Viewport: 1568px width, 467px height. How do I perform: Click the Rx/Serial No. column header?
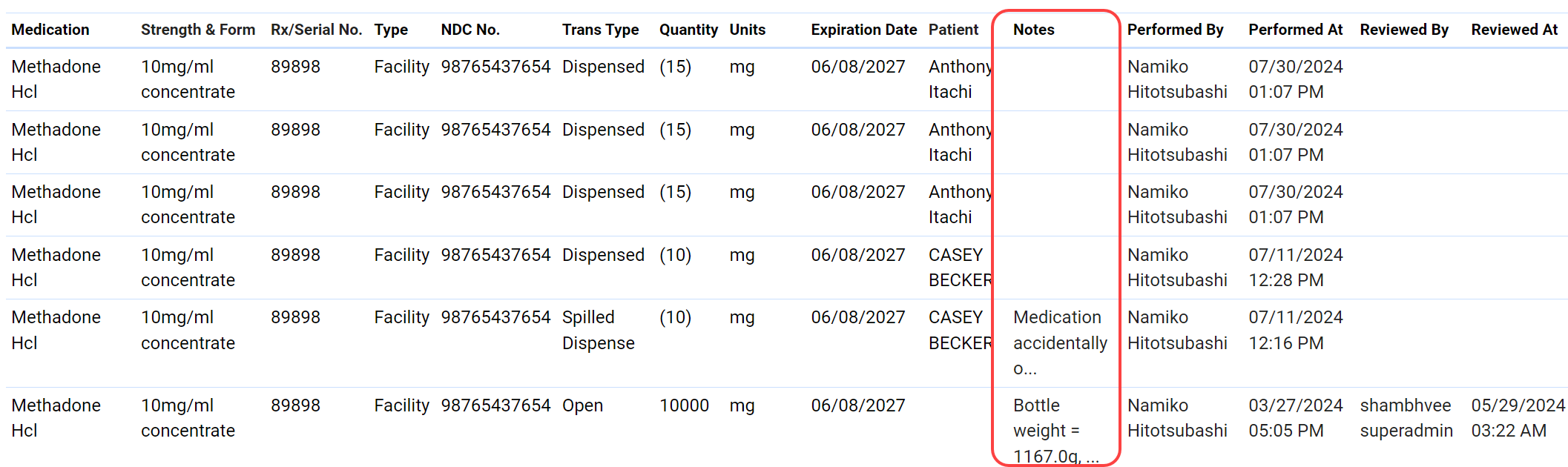click(x=316, y=30)
